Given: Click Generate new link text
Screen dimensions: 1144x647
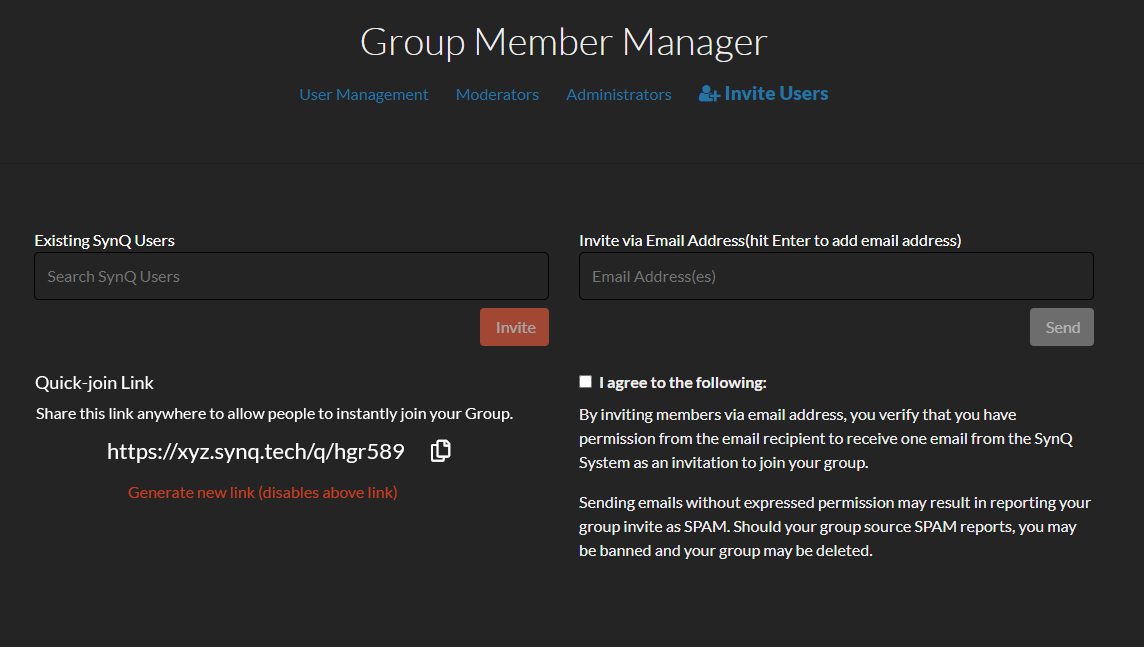Looking at the screenshot, I should pos(263,492).
